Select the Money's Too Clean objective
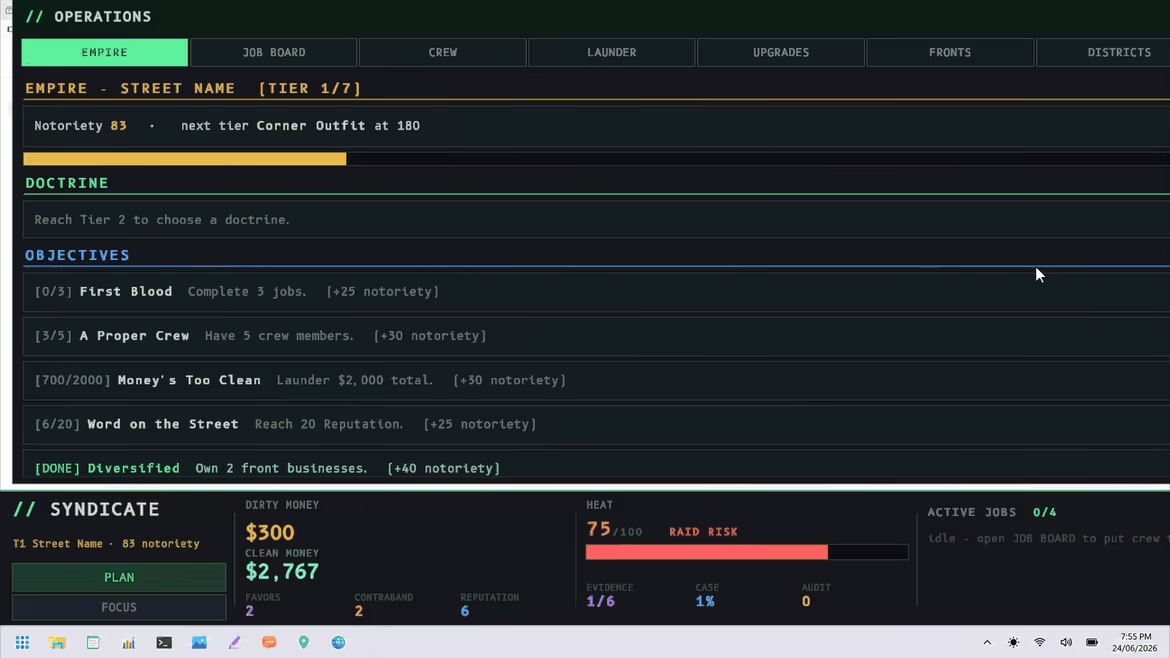The image size is (1170, 658). pos(597,380)
